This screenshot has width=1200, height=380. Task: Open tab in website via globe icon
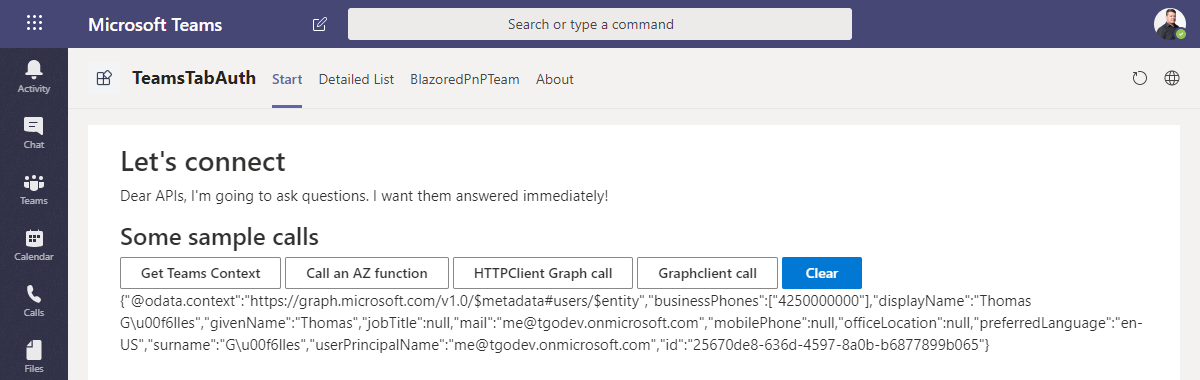click(1172, 79)
